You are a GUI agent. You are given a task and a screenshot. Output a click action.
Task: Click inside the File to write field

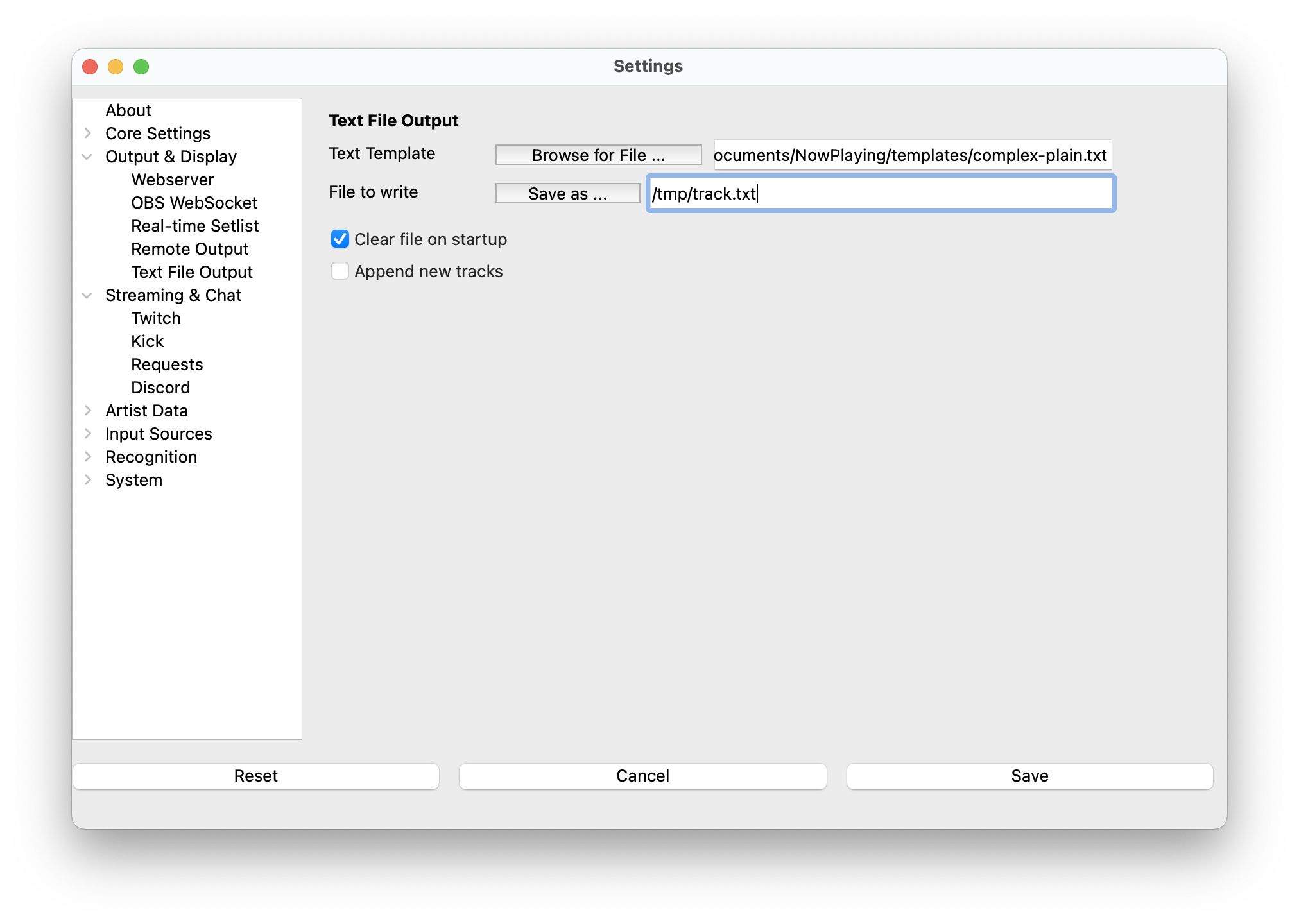tap(879, 193)
